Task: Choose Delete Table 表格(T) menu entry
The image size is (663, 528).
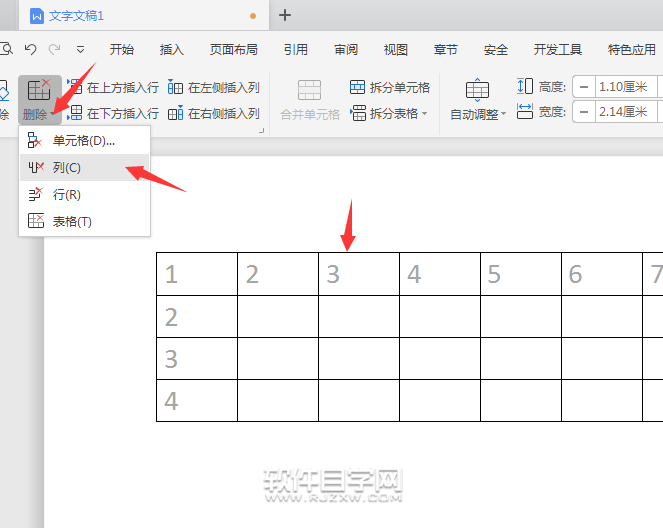Action: 85,222
